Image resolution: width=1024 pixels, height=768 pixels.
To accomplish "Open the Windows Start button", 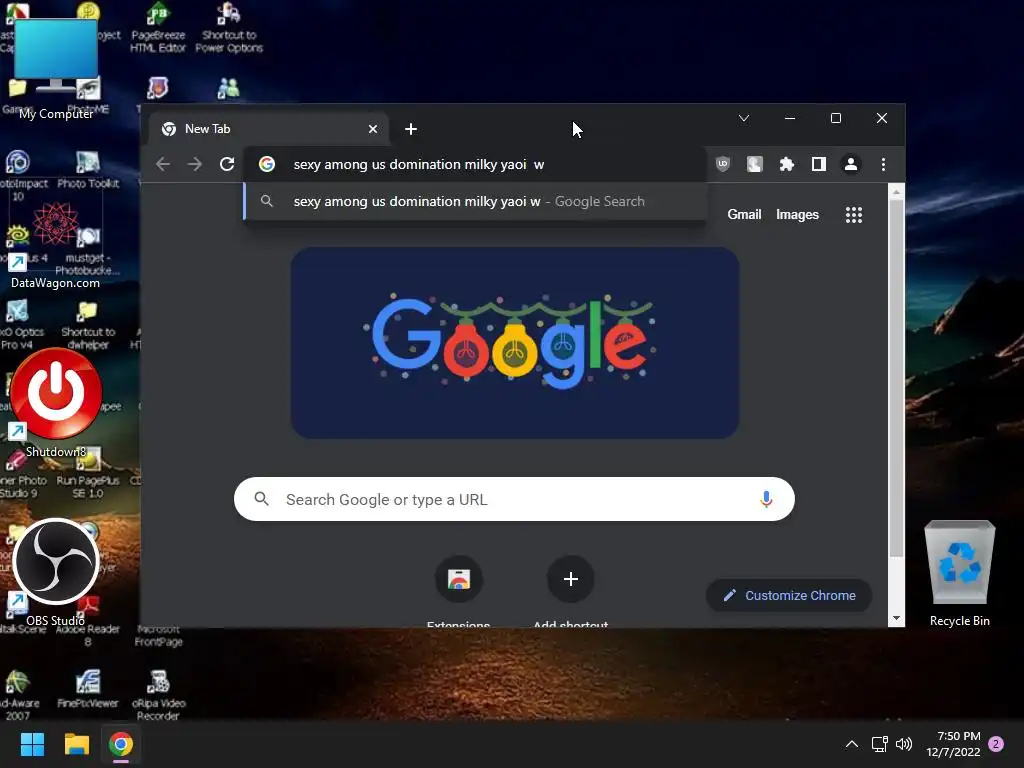I will coord(32,744).
